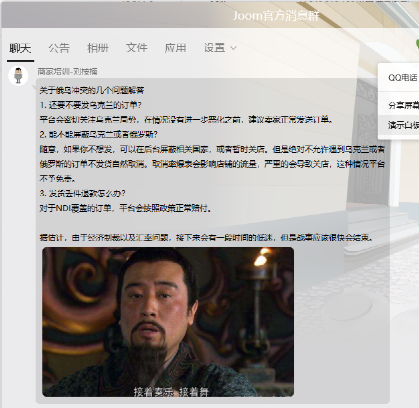Open the 应用 tab
This screenshot has height=408, width=419.
[175, 48]
